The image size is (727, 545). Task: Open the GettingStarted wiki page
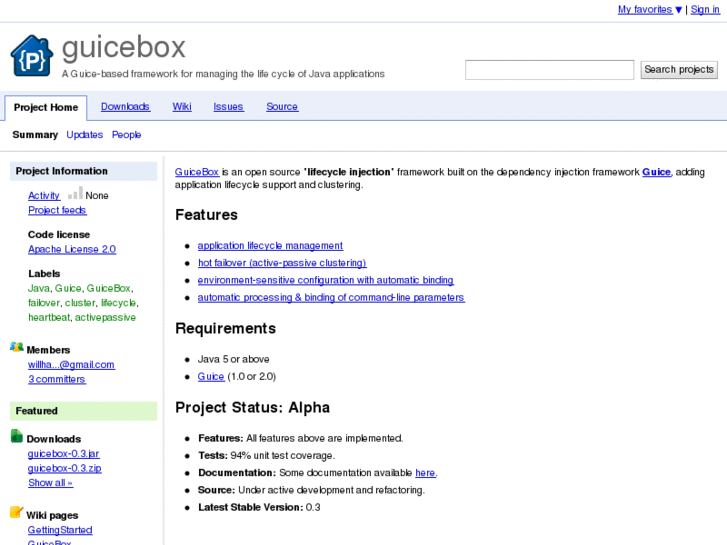[60, 530]
